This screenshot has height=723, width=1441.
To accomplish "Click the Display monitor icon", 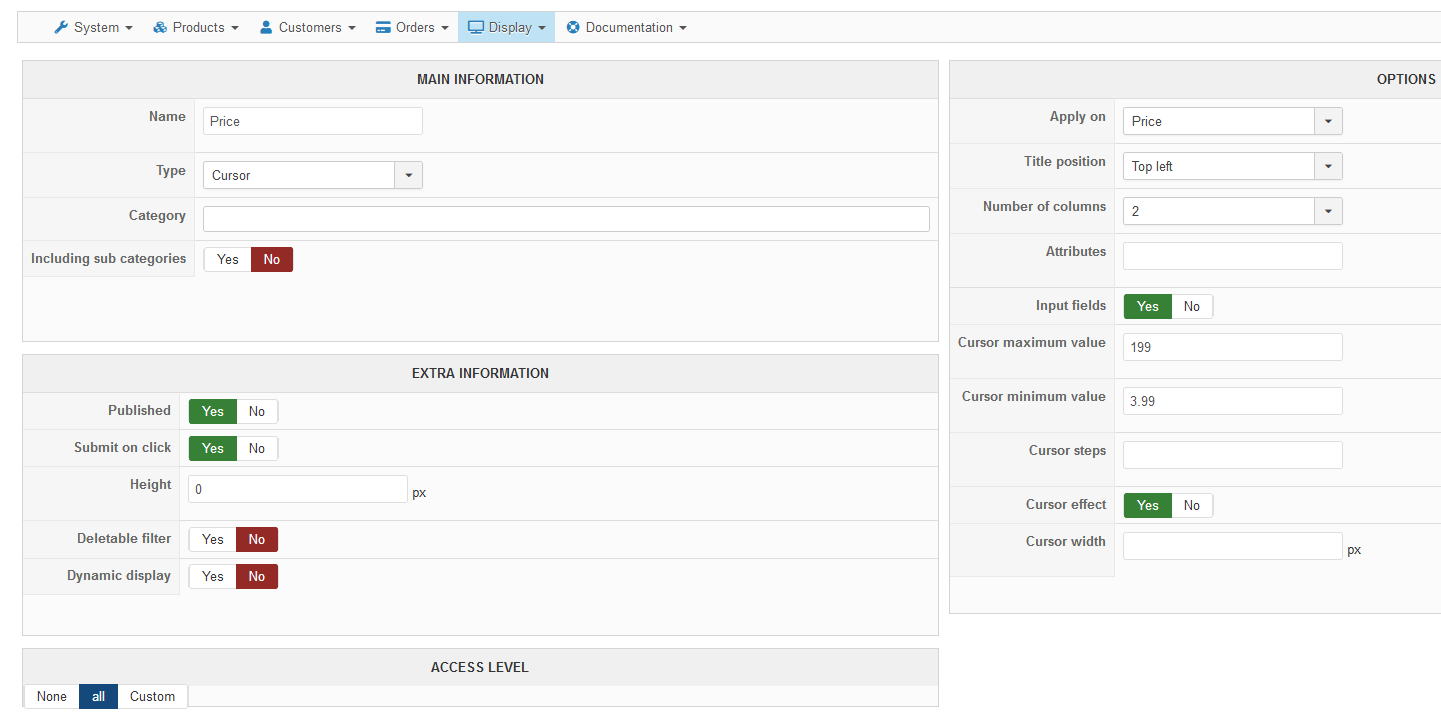I will click(x=476, y=28).
